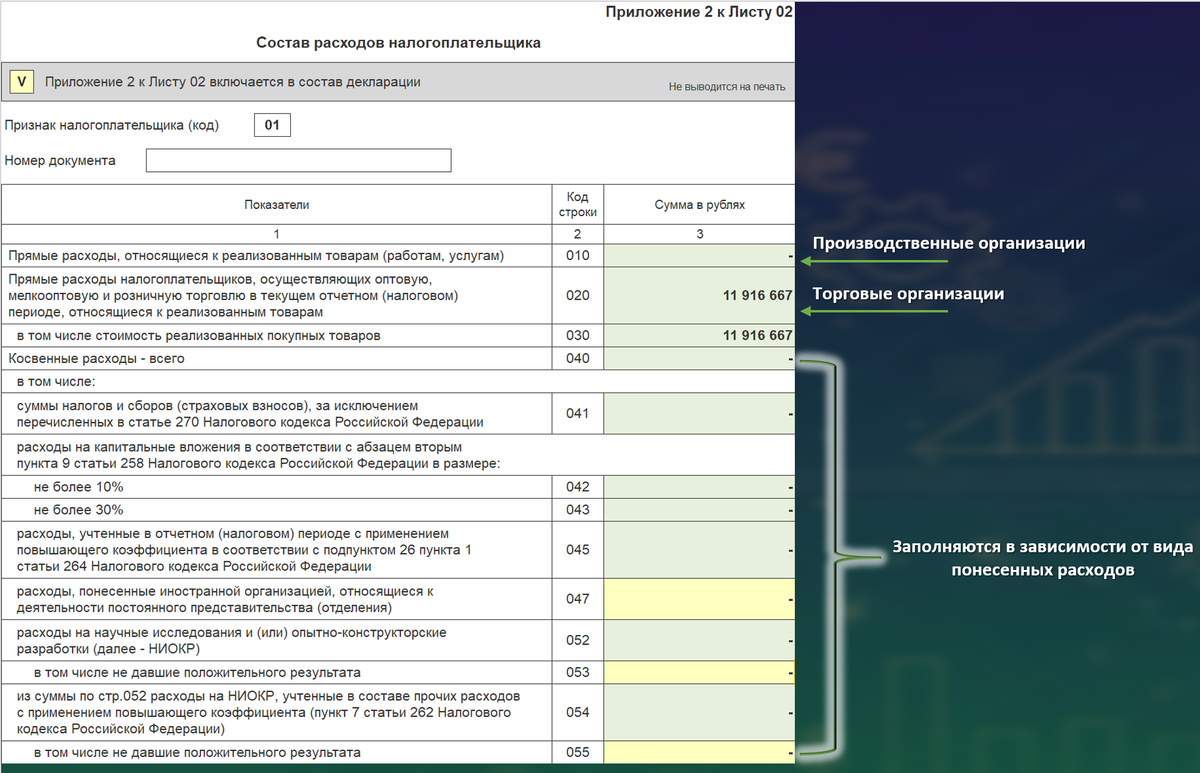
Task: Click the 'не более 30%' amount cell line 043
Action: pyautogui.click(x=698, y=509)
